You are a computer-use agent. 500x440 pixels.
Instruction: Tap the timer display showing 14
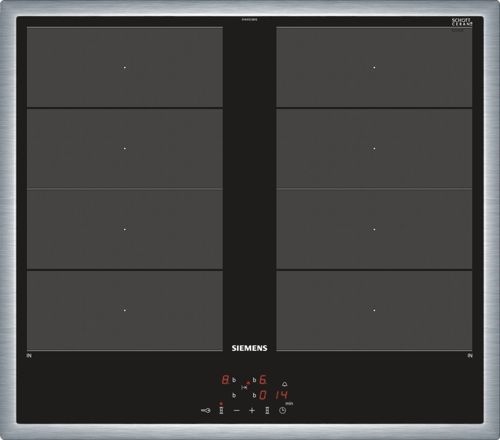tap(281, 395)
